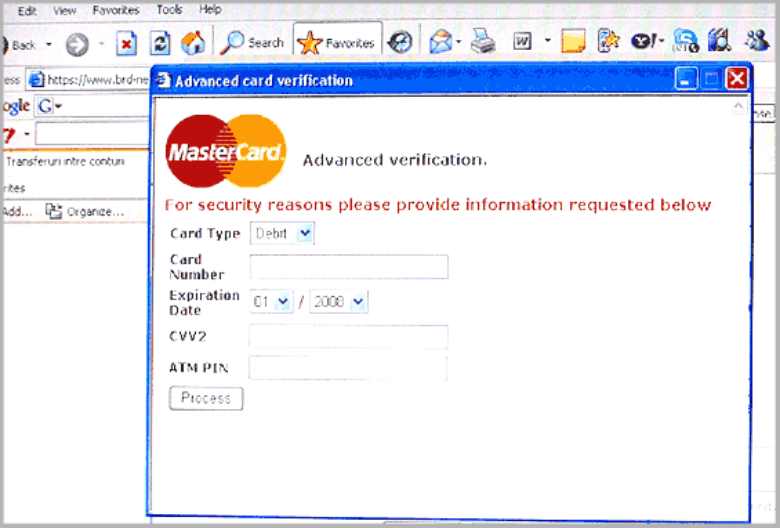Click the yellow note icon in toolbar
The height and width of the screenshot is (528, 780).
coord(573,41)
